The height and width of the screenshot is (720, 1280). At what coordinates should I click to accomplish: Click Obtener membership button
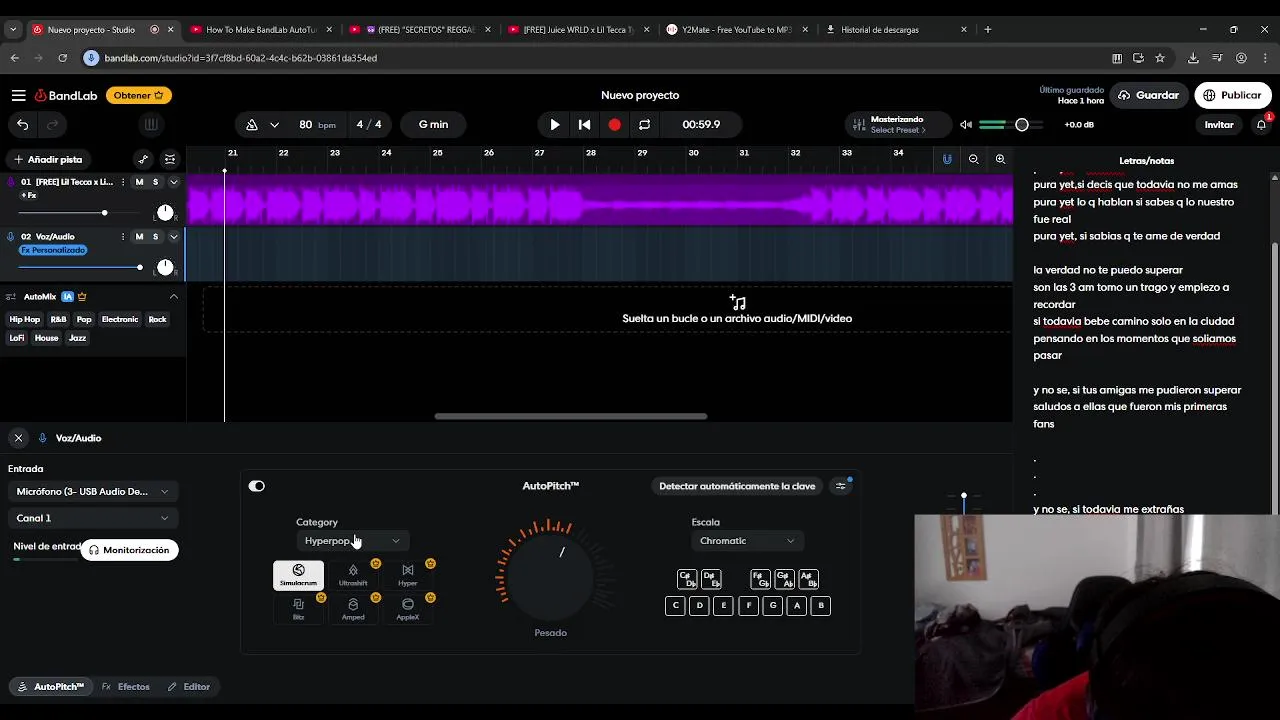138,95
